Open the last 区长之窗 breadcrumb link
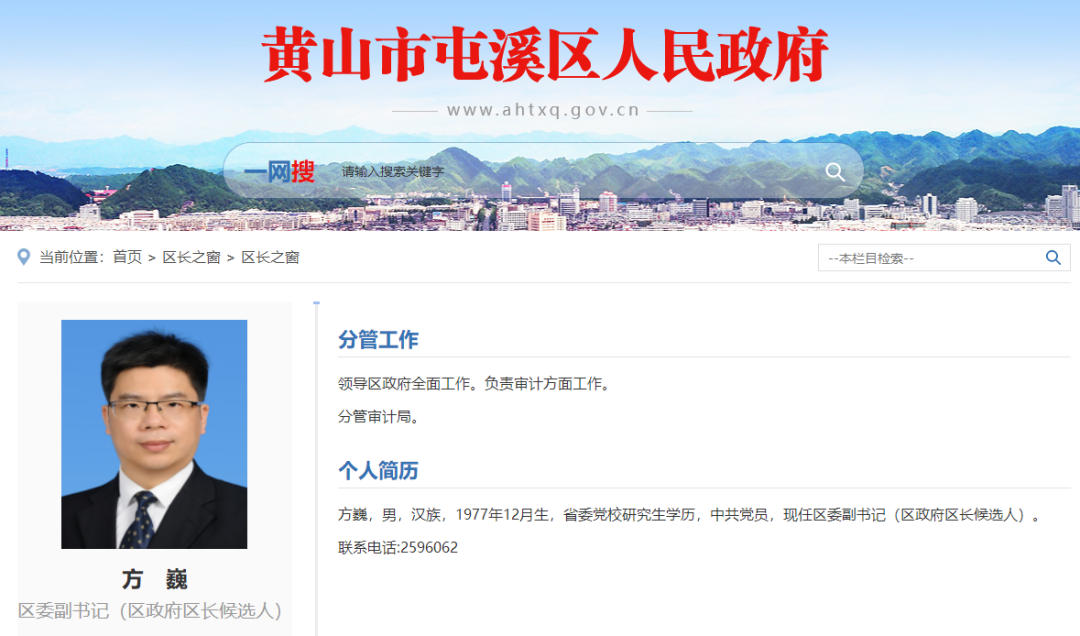The height and width of the screenshot is (636, 1080). (x=270, y=257)
